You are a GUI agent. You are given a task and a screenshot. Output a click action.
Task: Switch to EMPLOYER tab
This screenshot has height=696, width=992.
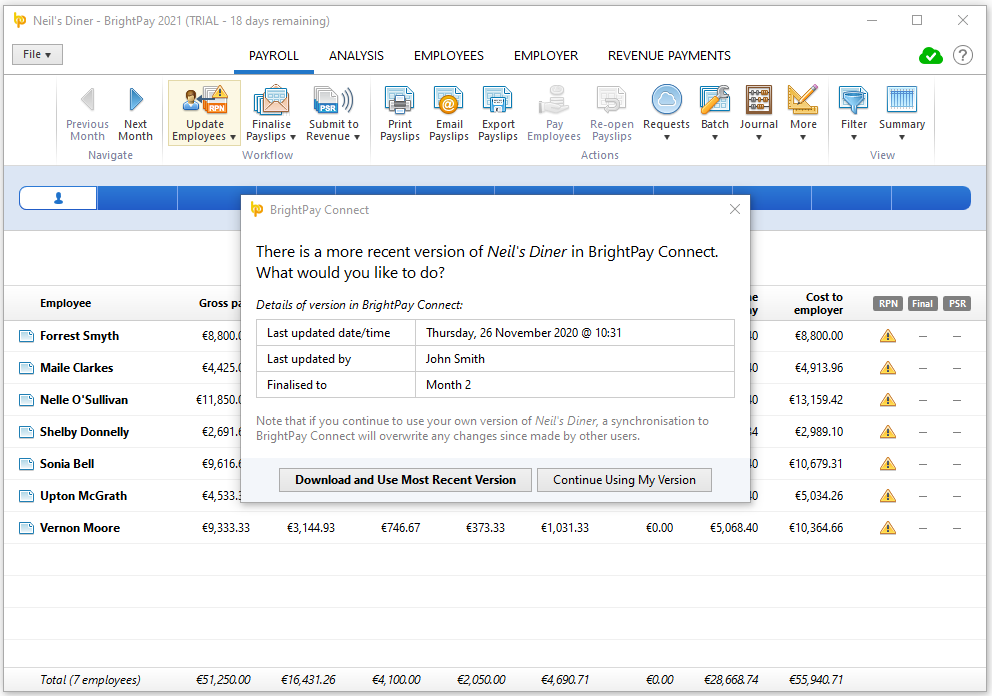point(546,56)
